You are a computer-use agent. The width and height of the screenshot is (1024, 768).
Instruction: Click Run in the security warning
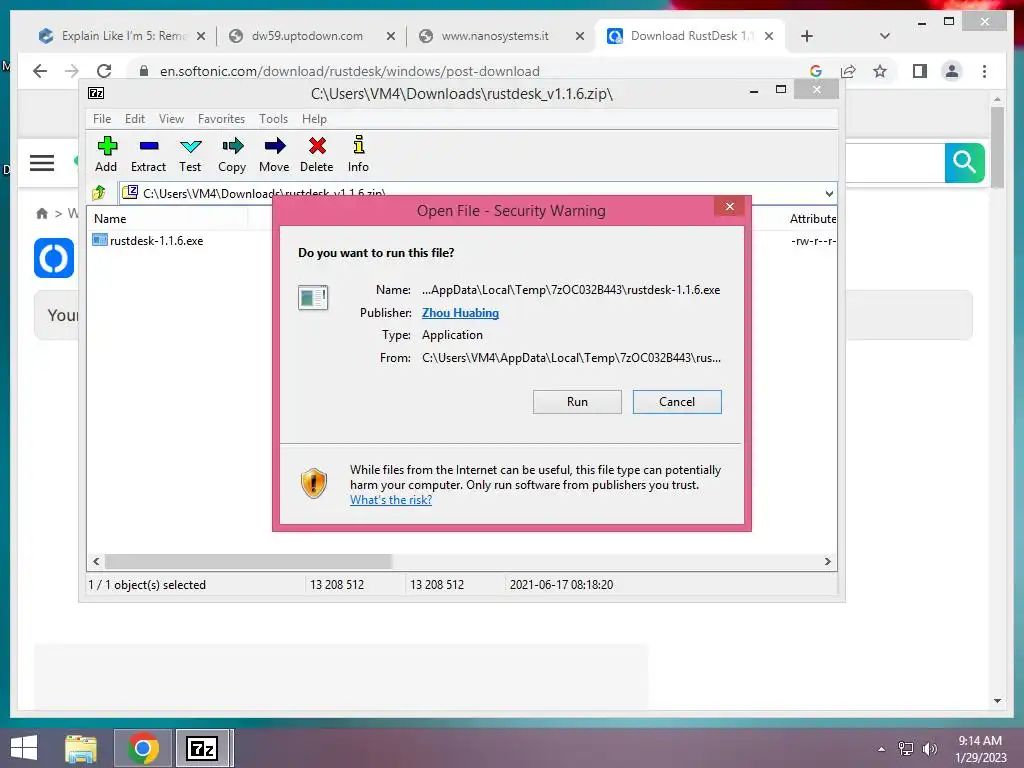(x=577, y=402)
